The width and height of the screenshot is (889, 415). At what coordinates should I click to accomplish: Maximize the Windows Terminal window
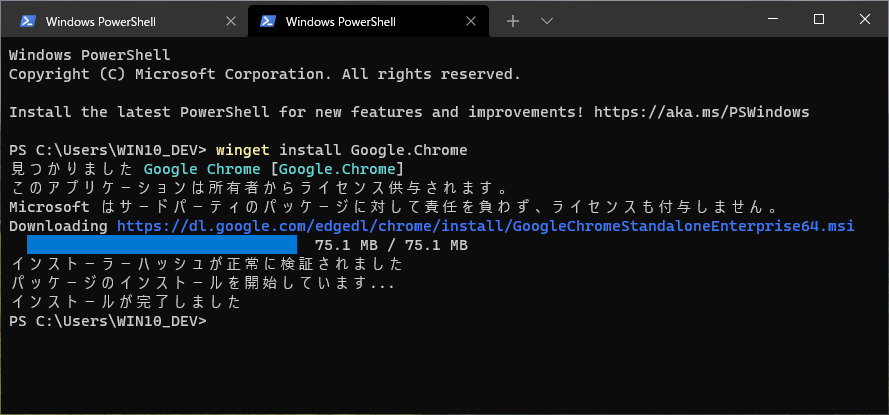(819, 20)
